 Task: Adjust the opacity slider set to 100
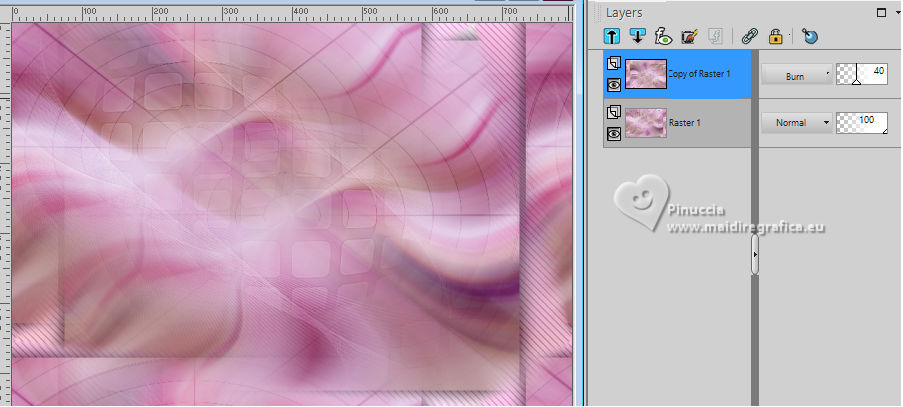click(x=862, y=123)
